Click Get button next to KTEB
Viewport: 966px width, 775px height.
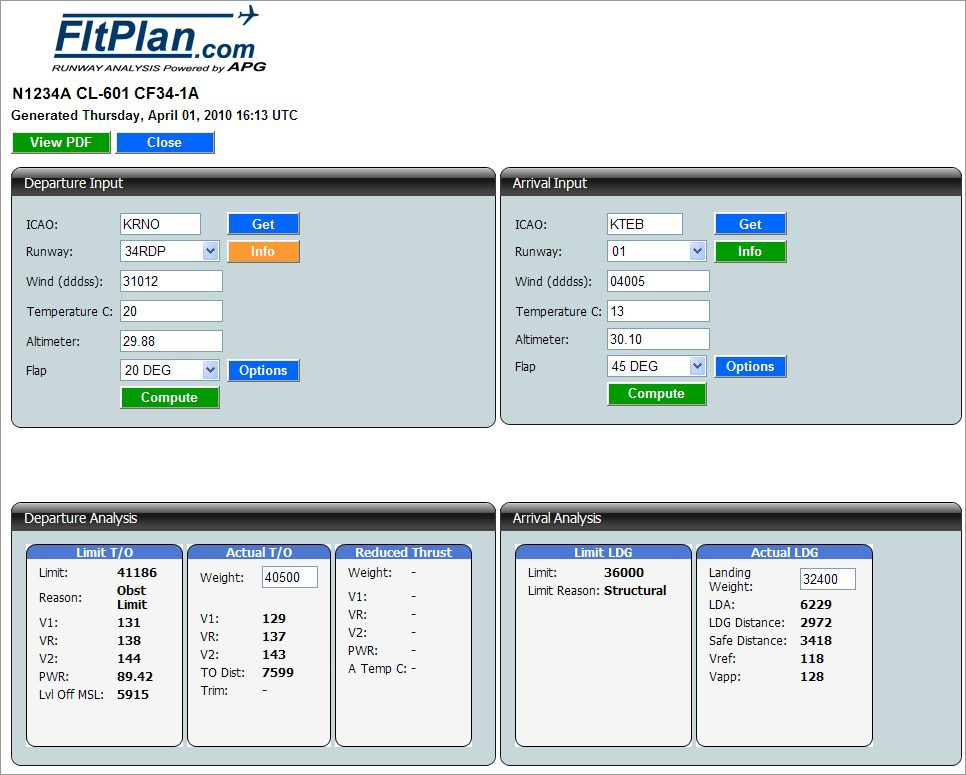click(x=750, y=224)
